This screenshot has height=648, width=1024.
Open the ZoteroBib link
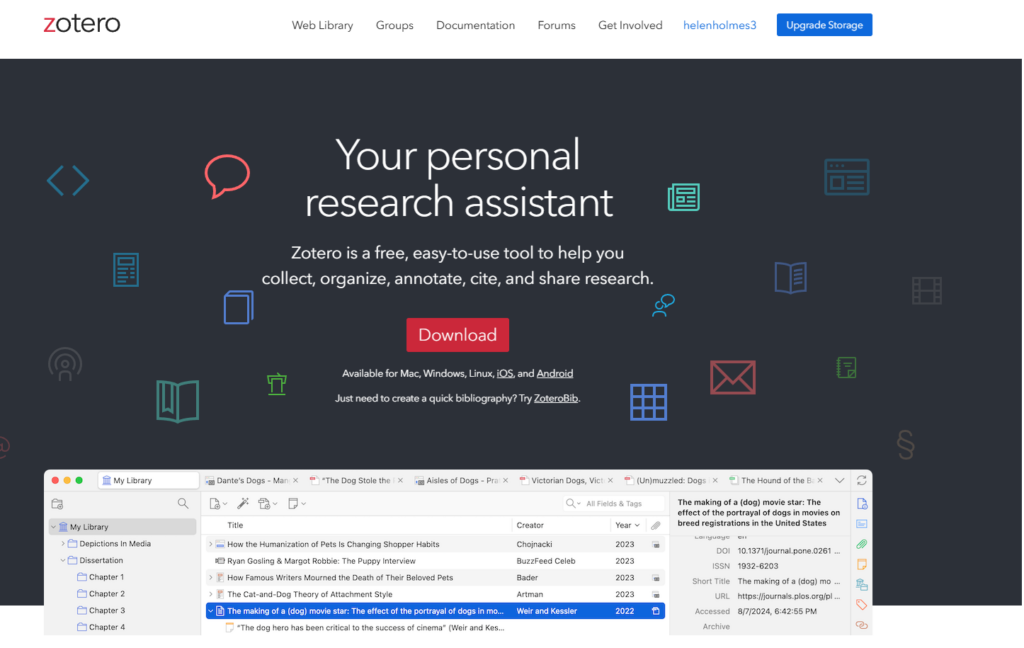click(556, 398)
